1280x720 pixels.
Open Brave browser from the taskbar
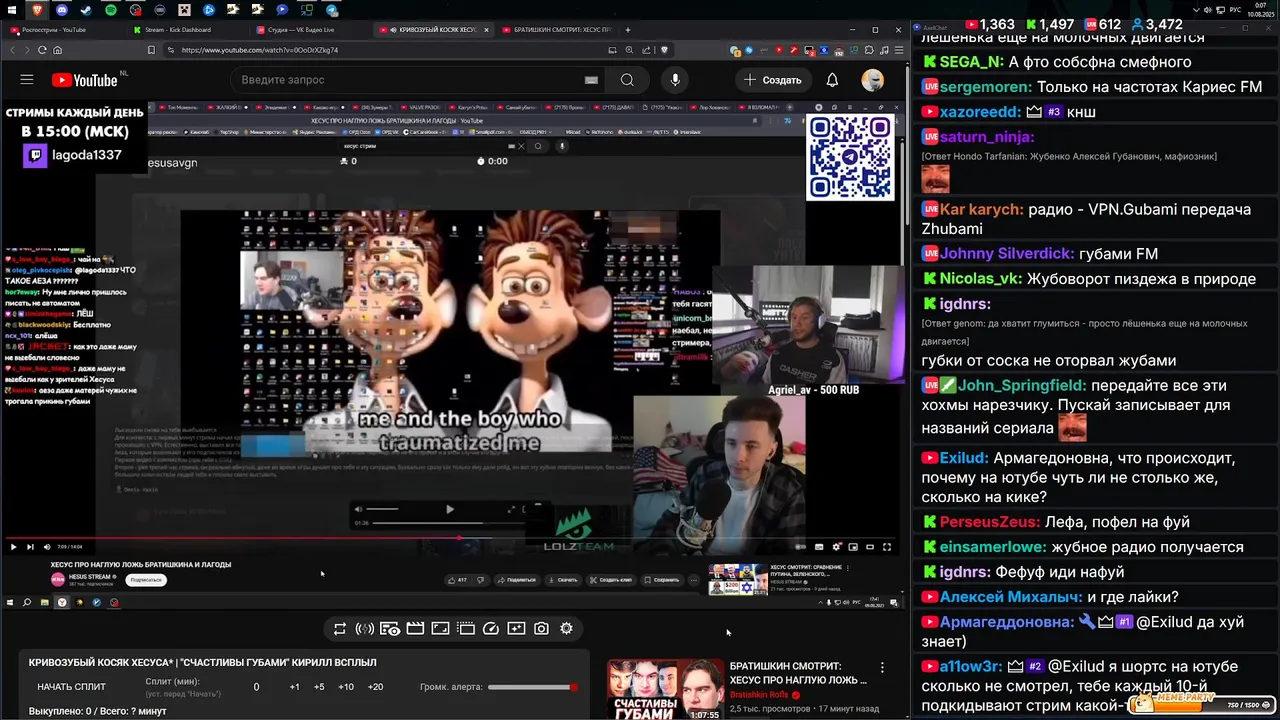[37, 10]
